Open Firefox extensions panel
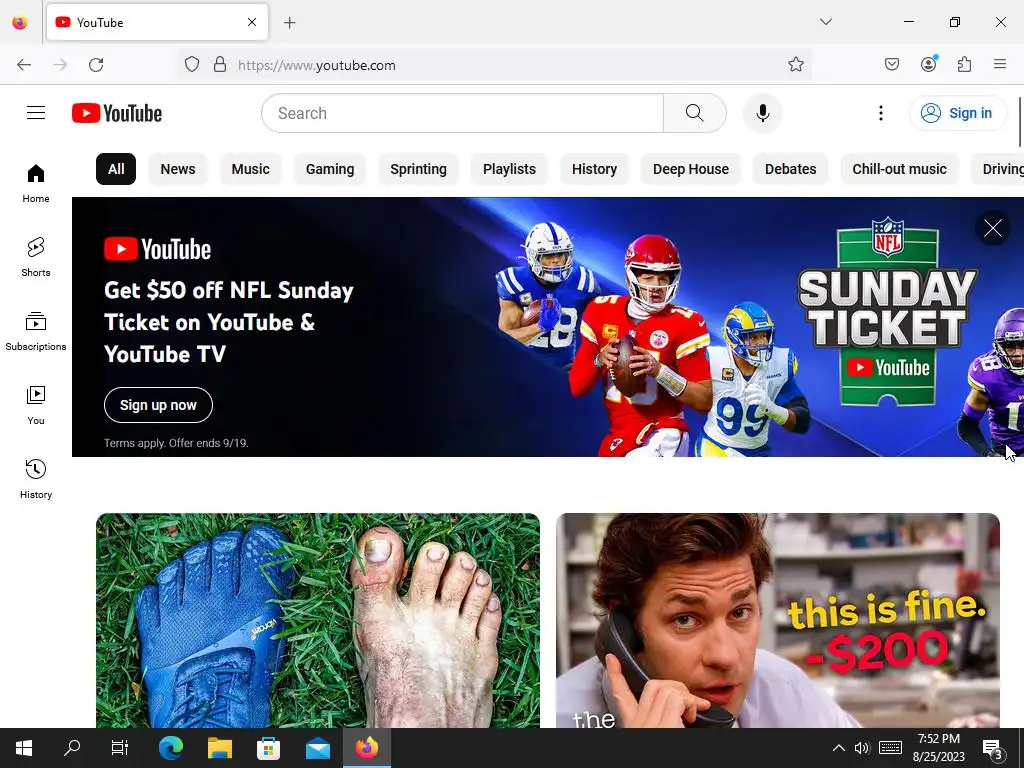 (965, 64)
